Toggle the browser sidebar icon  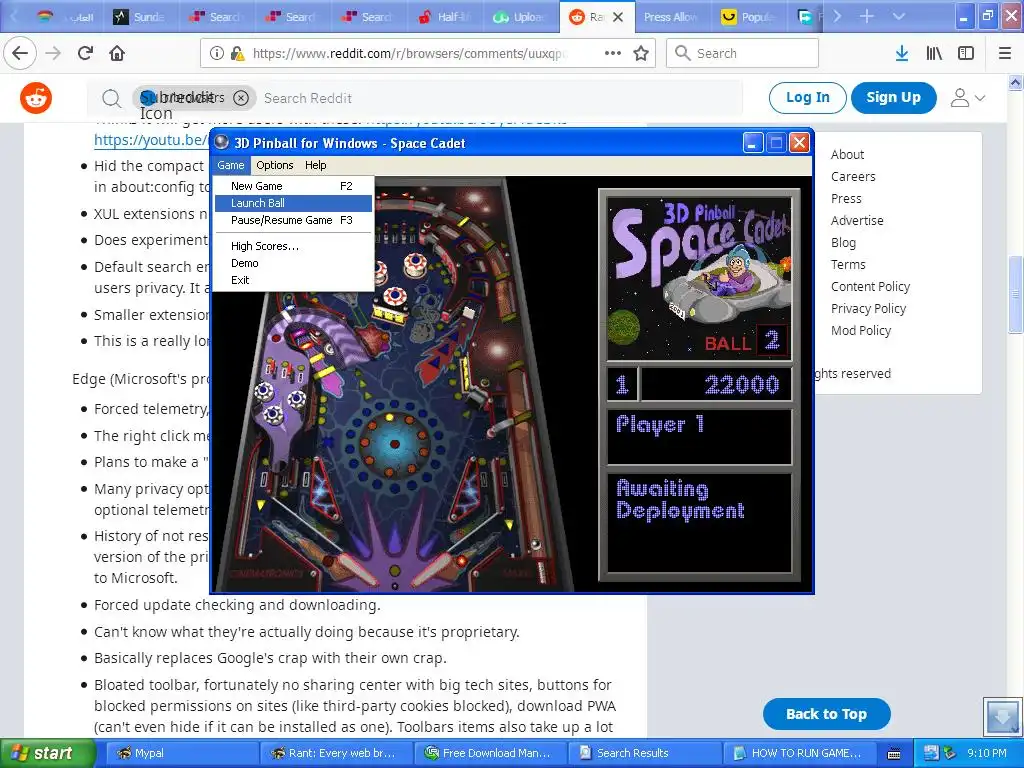pos(966,53)
